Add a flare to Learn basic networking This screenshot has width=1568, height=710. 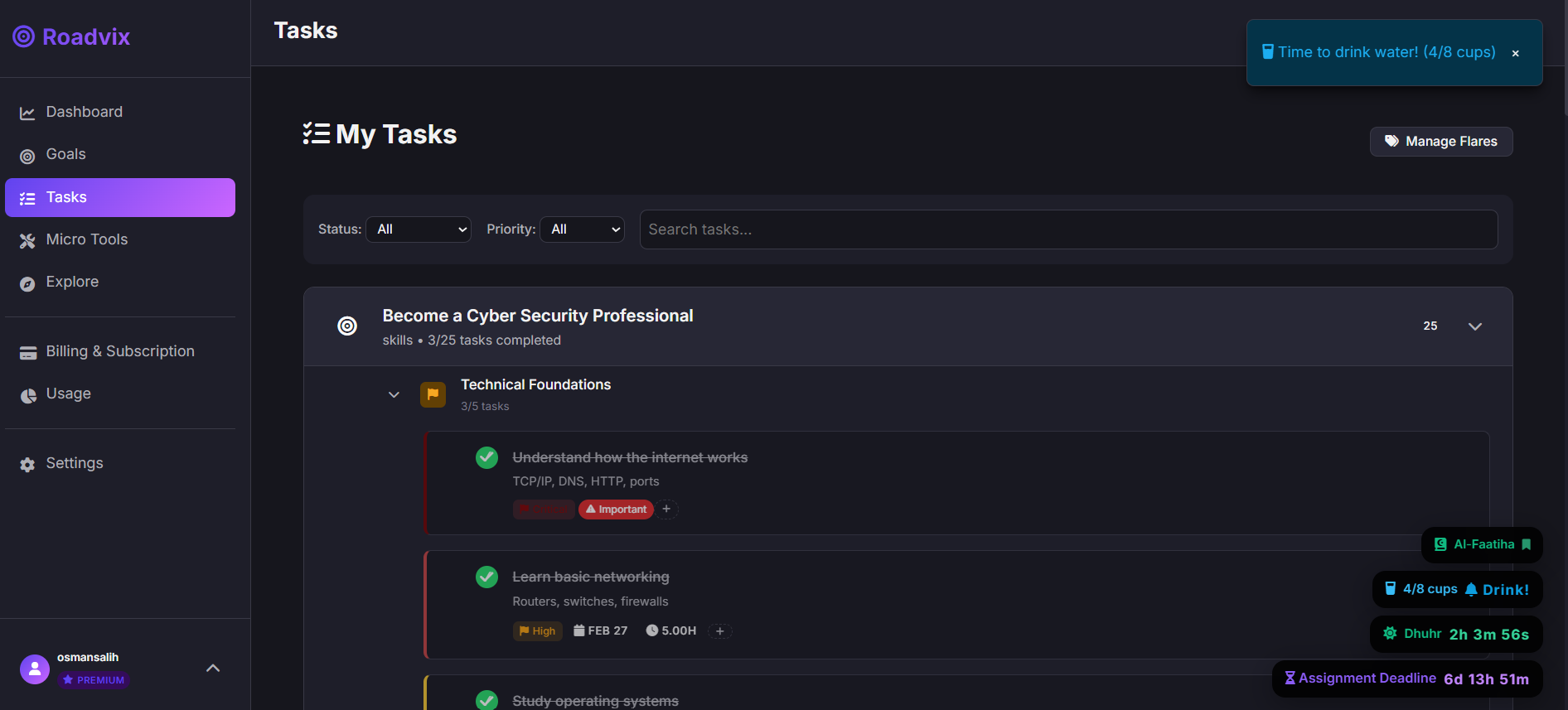pyautogui.click(x=720, y=631)
